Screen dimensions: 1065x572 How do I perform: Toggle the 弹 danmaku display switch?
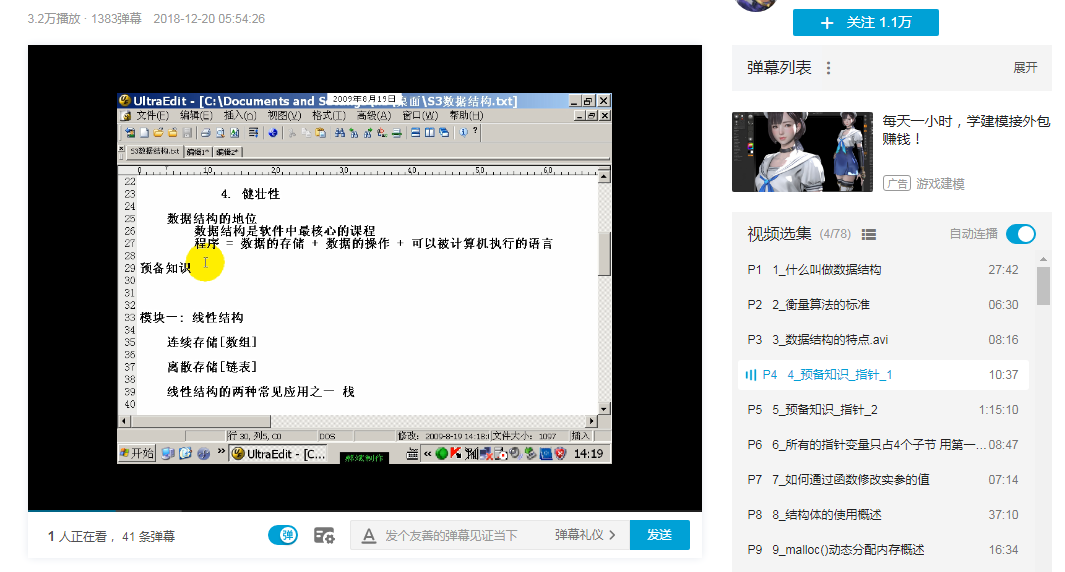coord(283,535)
